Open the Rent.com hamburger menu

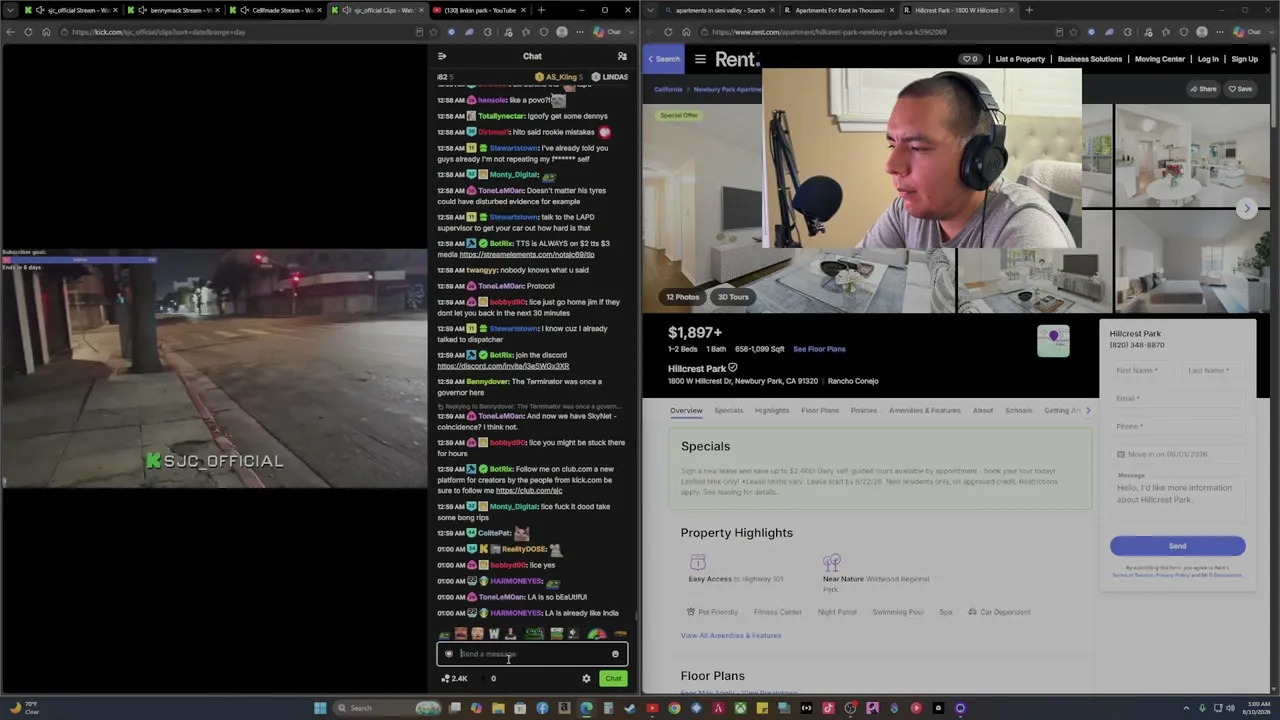tap(700, 59)
